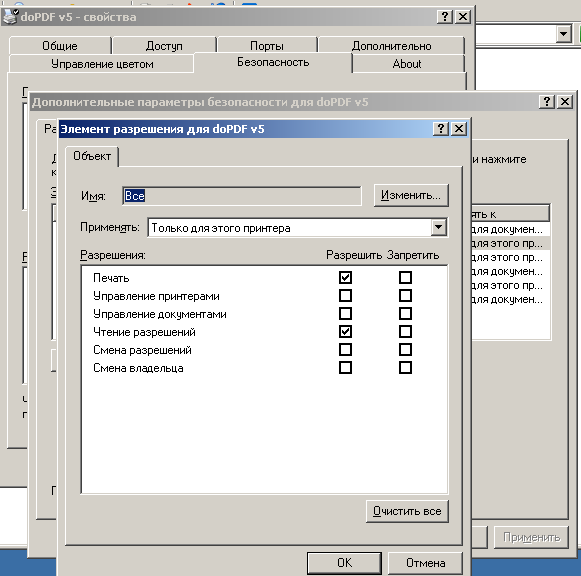Viewport: 581px width, 576px height.
Task: Switch to Порты tab in doPDF properties
Action: pos(267,46)
